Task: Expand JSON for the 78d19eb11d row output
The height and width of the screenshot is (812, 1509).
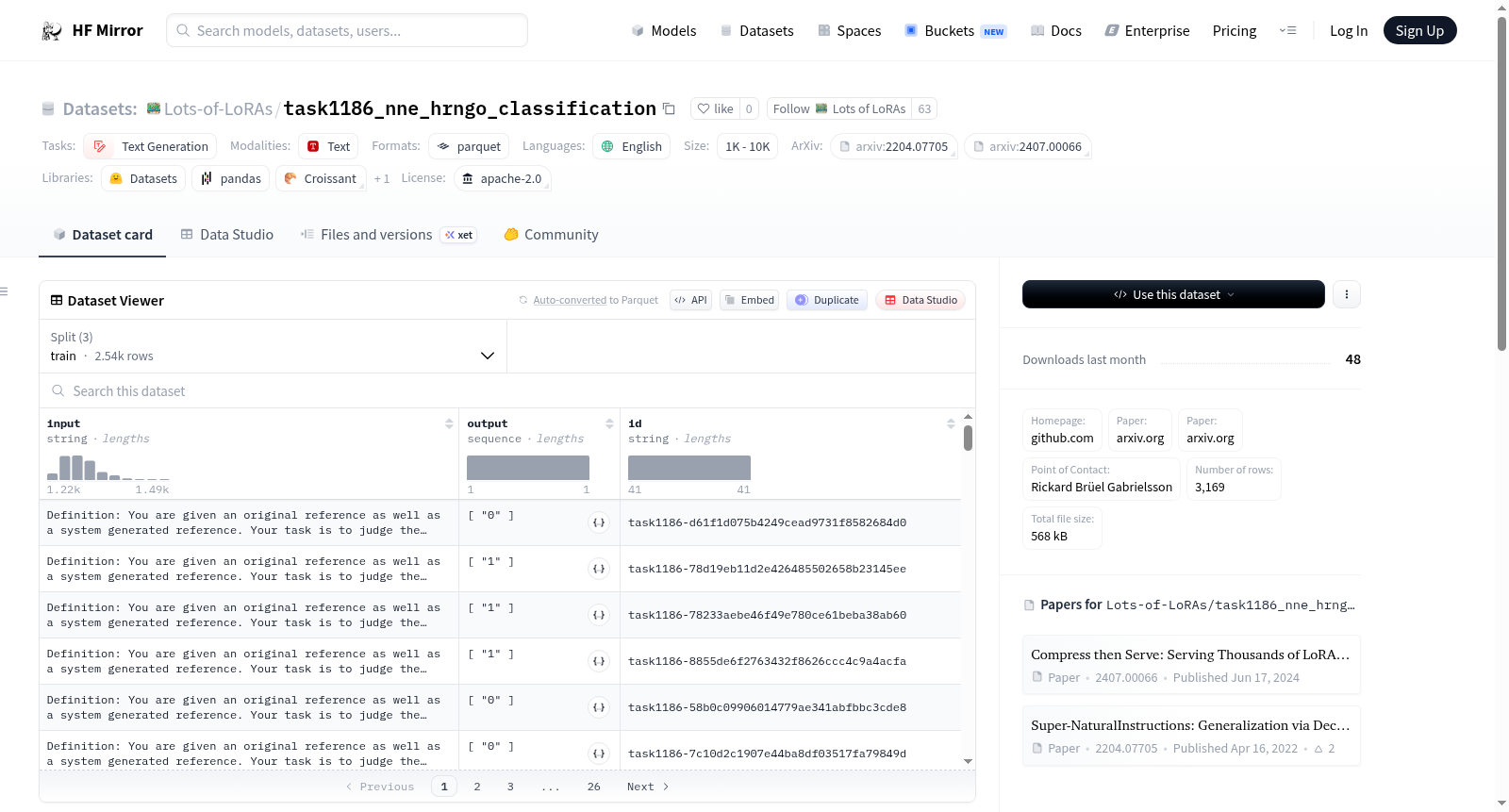Action: tap(599, 569)
